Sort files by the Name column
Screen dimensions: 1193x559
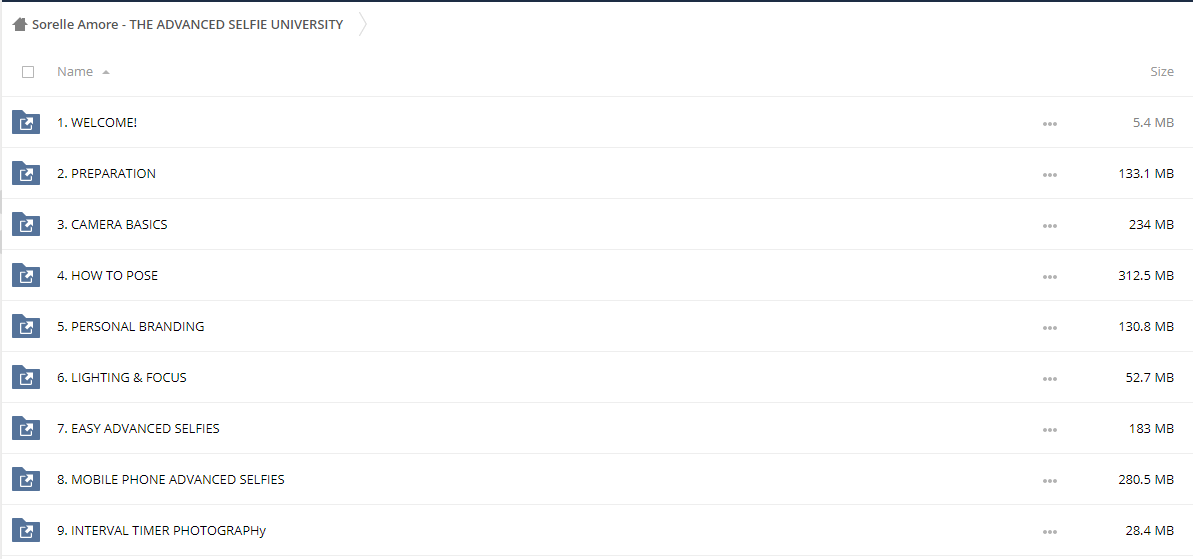(75, 71)
